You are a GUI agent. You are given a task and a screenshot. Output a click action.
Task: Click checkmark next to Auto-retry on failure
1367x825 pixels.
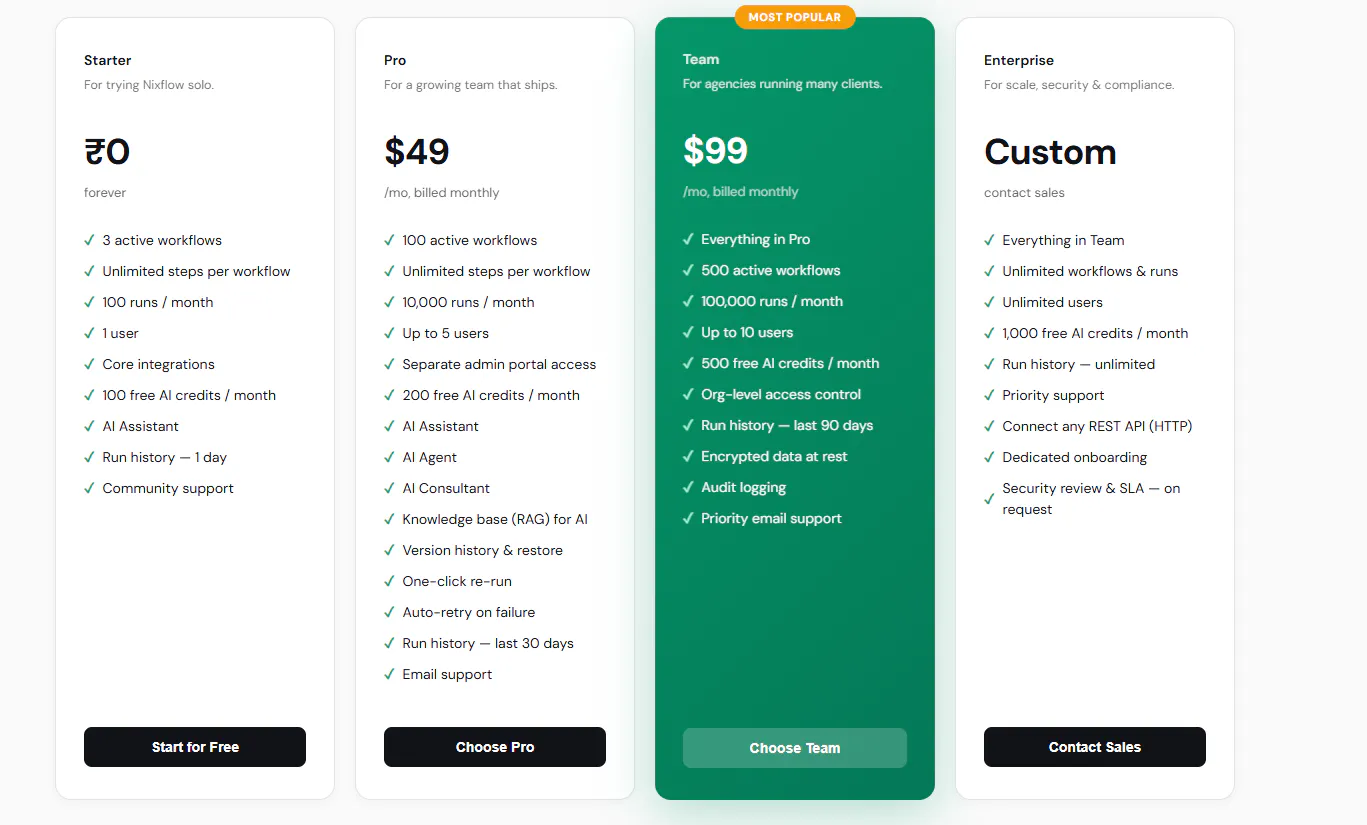click(x=389, y=612)
